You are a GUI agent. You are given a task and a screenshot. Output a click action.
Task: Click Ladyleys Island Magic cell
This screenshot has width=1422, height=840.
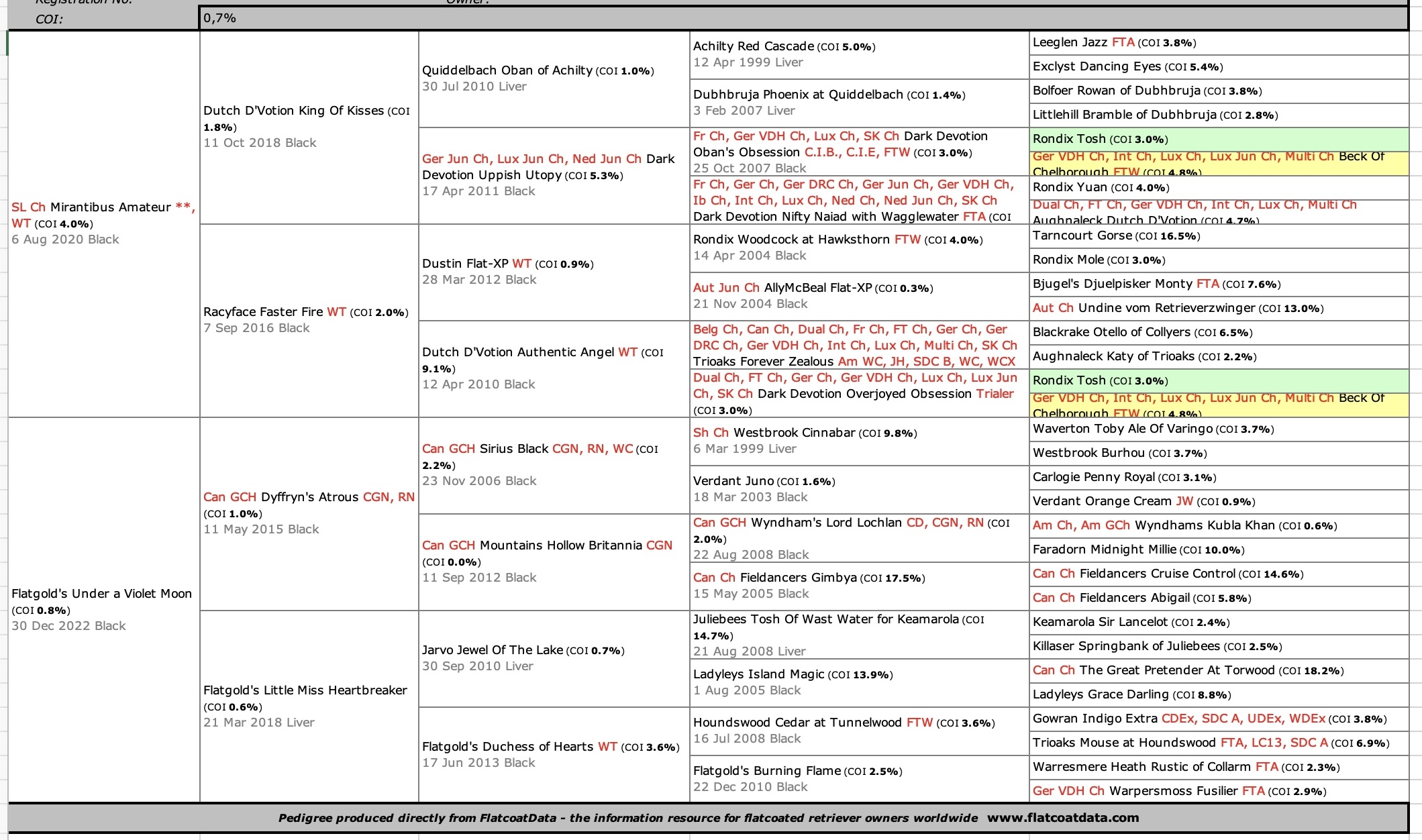[x=860, y=683]
